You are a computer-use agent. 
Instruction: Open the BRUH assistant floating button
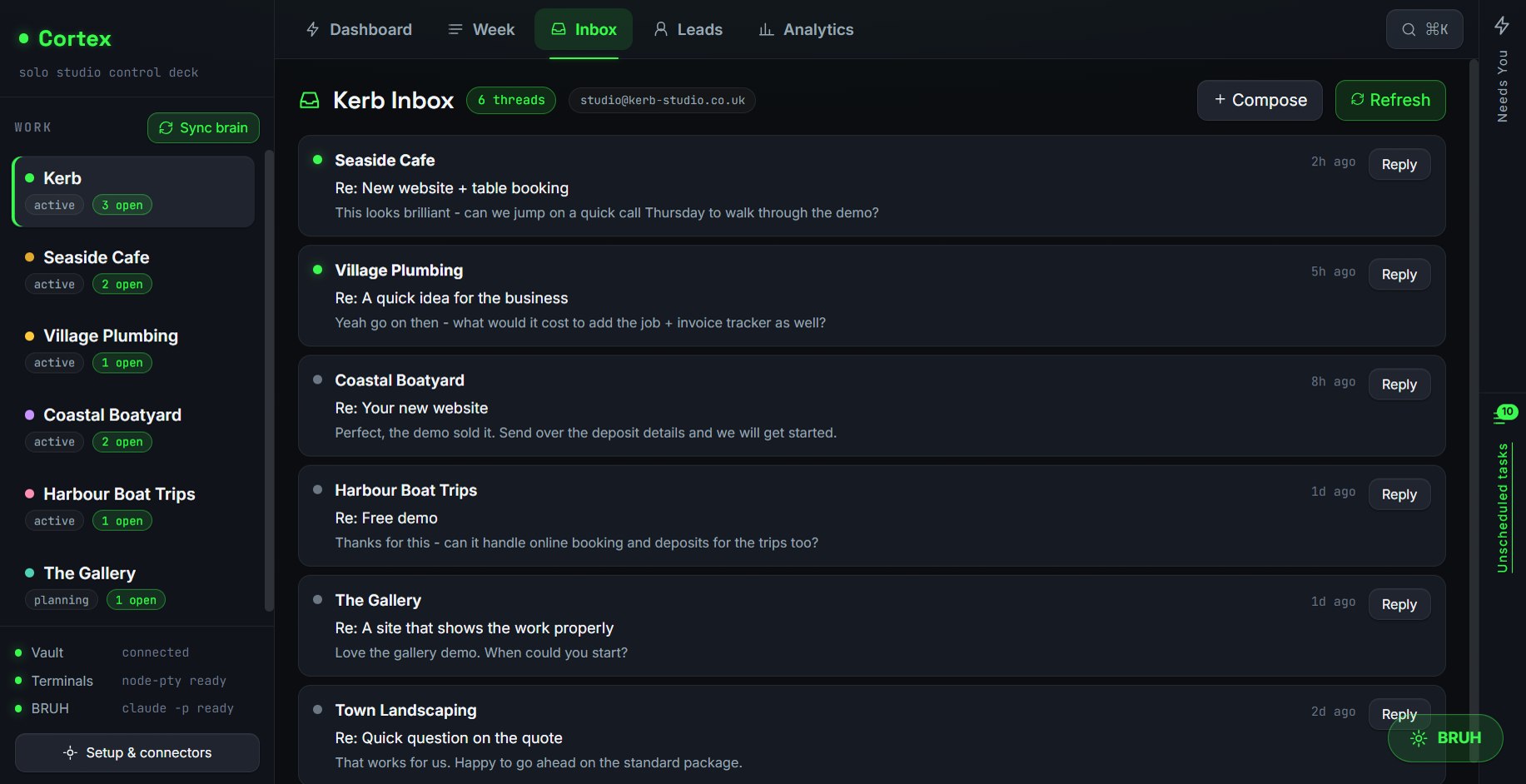click(x=1445, y=737)
